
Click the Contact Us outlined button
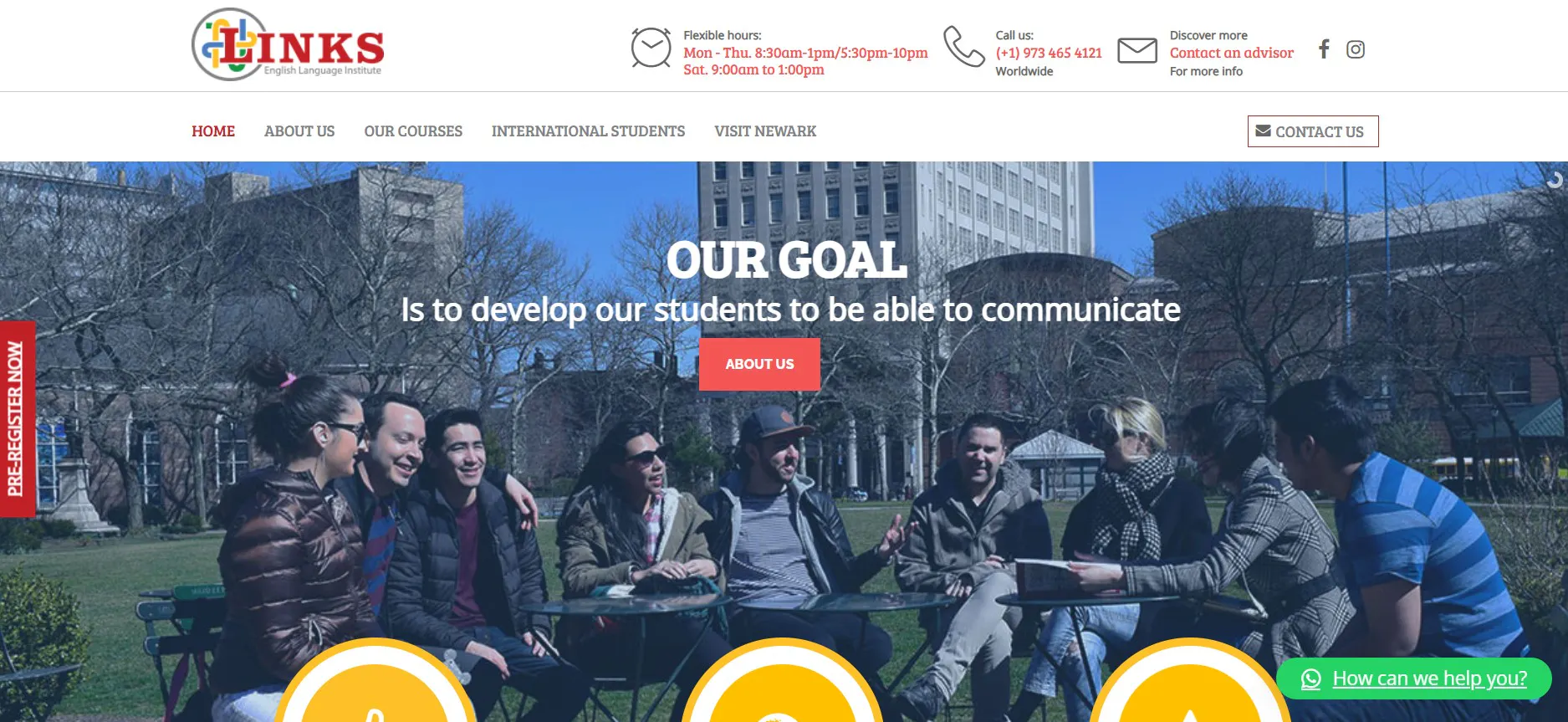click(x=1313, y=131)
